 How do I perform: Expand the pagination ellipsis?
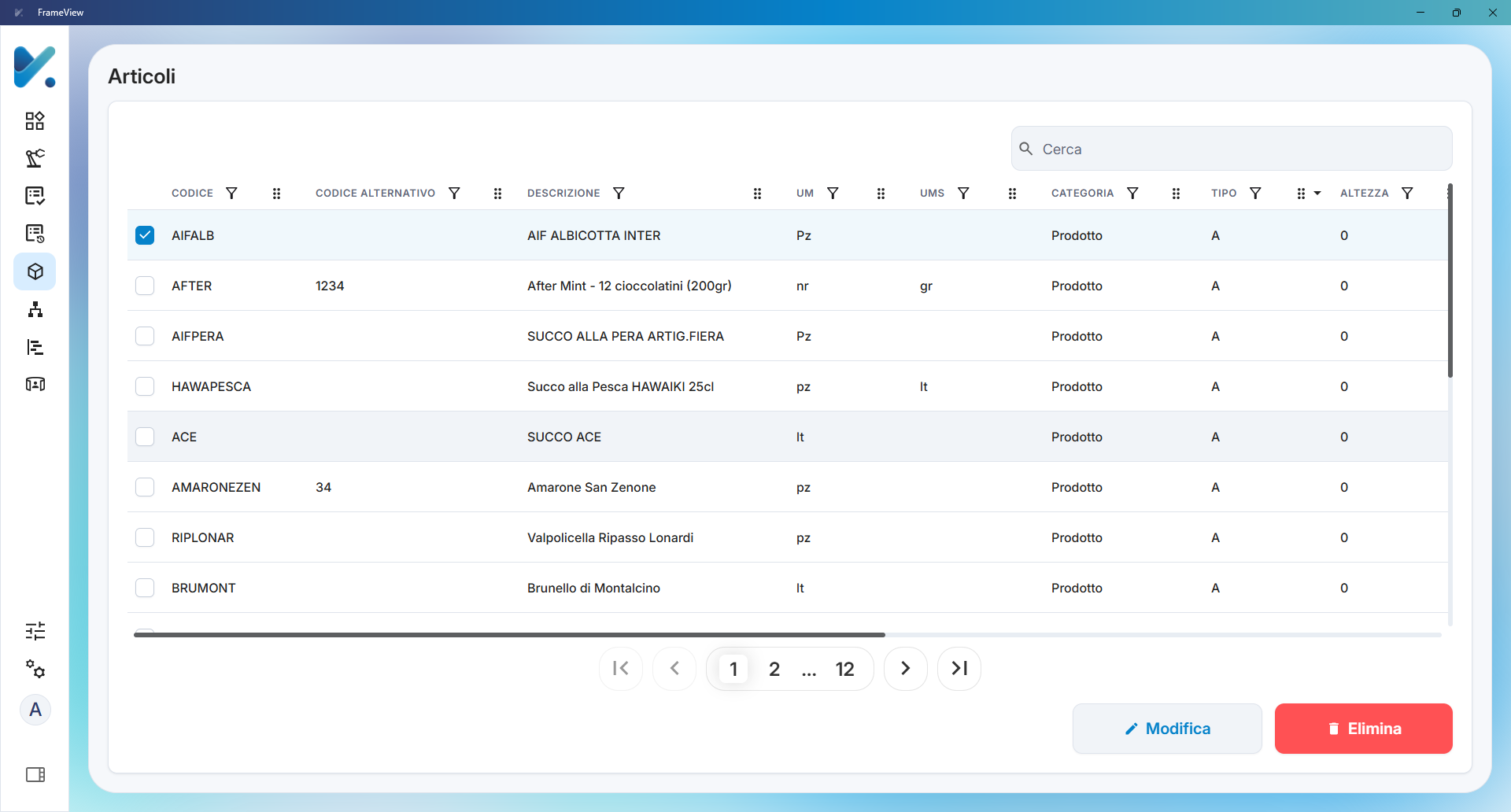click(x=809, y=670)
